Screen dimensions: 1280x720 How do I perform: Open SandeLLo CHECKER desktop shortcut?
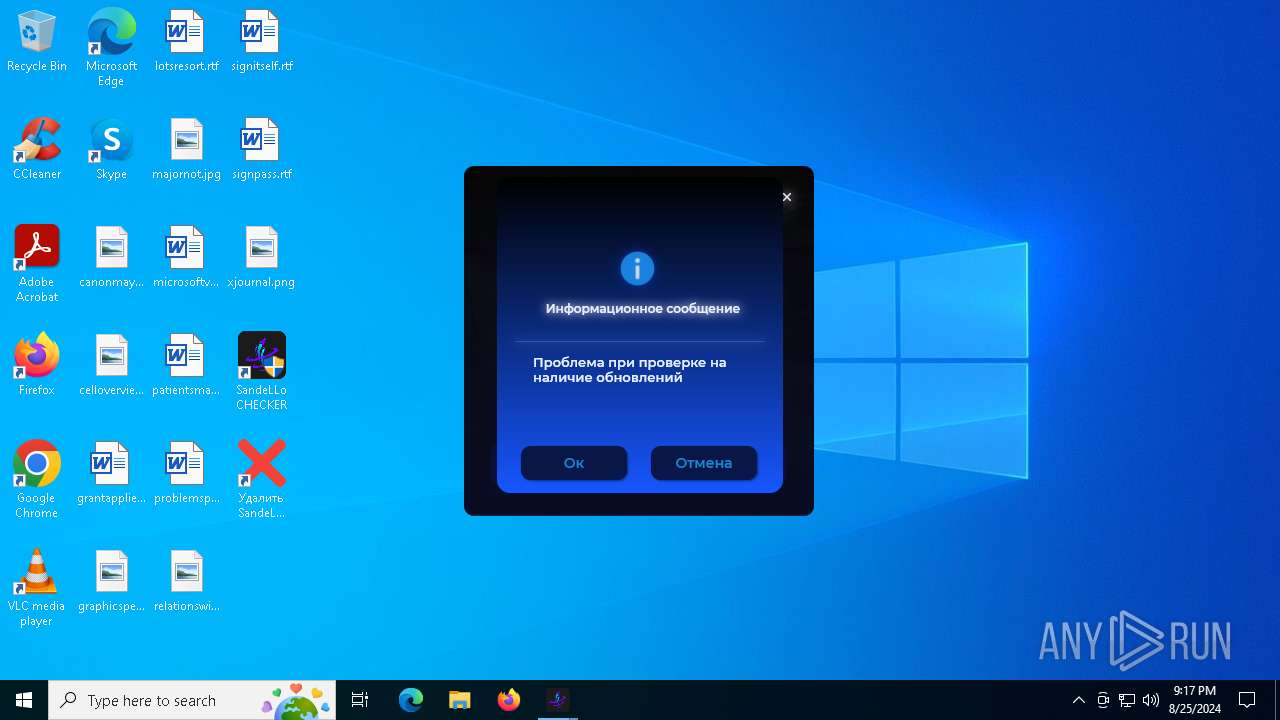(262, 372)
